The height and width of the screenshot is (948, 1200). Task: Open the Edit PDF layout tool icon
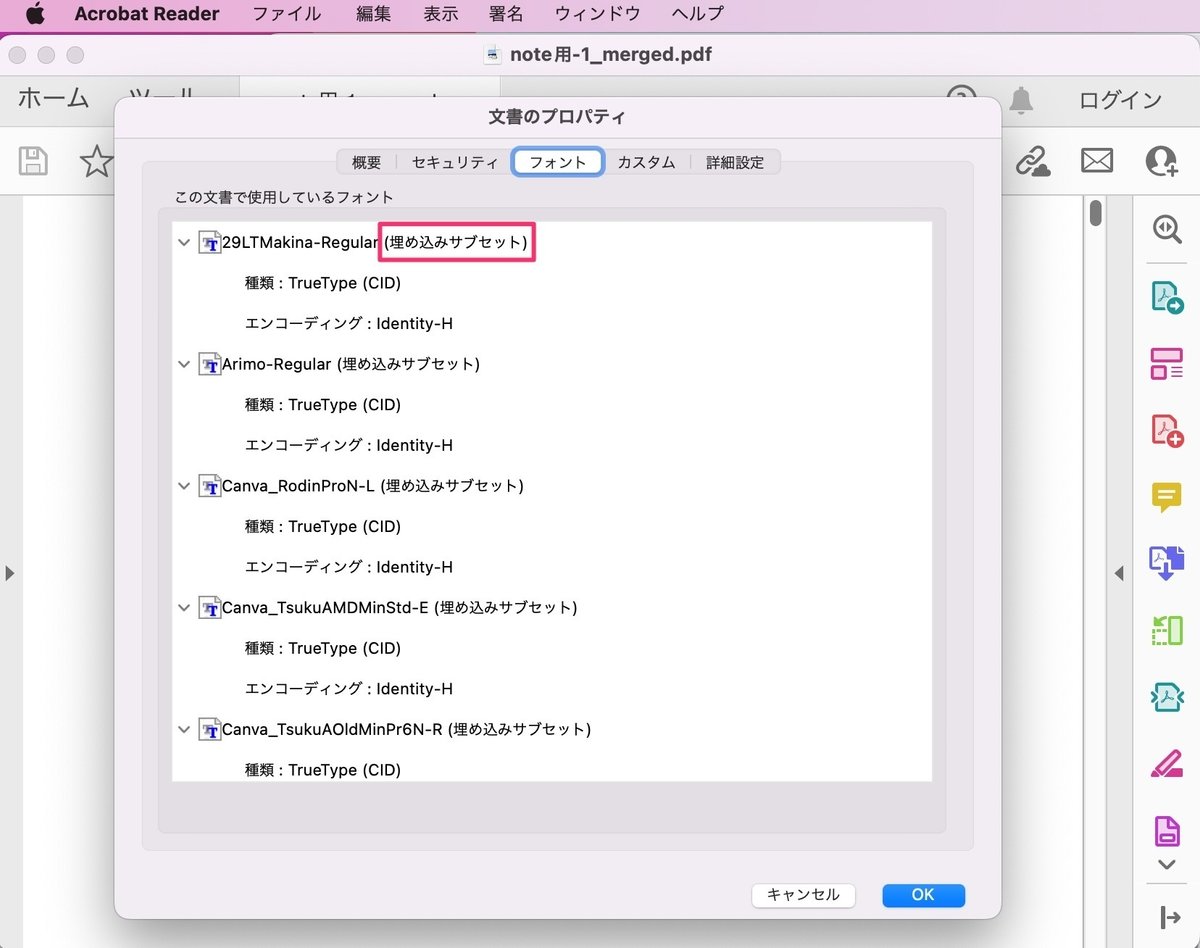click(1166, 364)
